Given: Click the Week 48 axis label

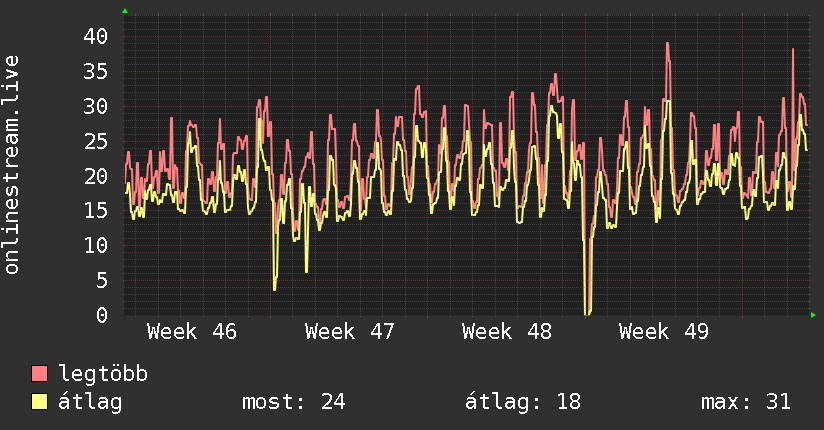Looking at the screenshot, I should point(507,332).
